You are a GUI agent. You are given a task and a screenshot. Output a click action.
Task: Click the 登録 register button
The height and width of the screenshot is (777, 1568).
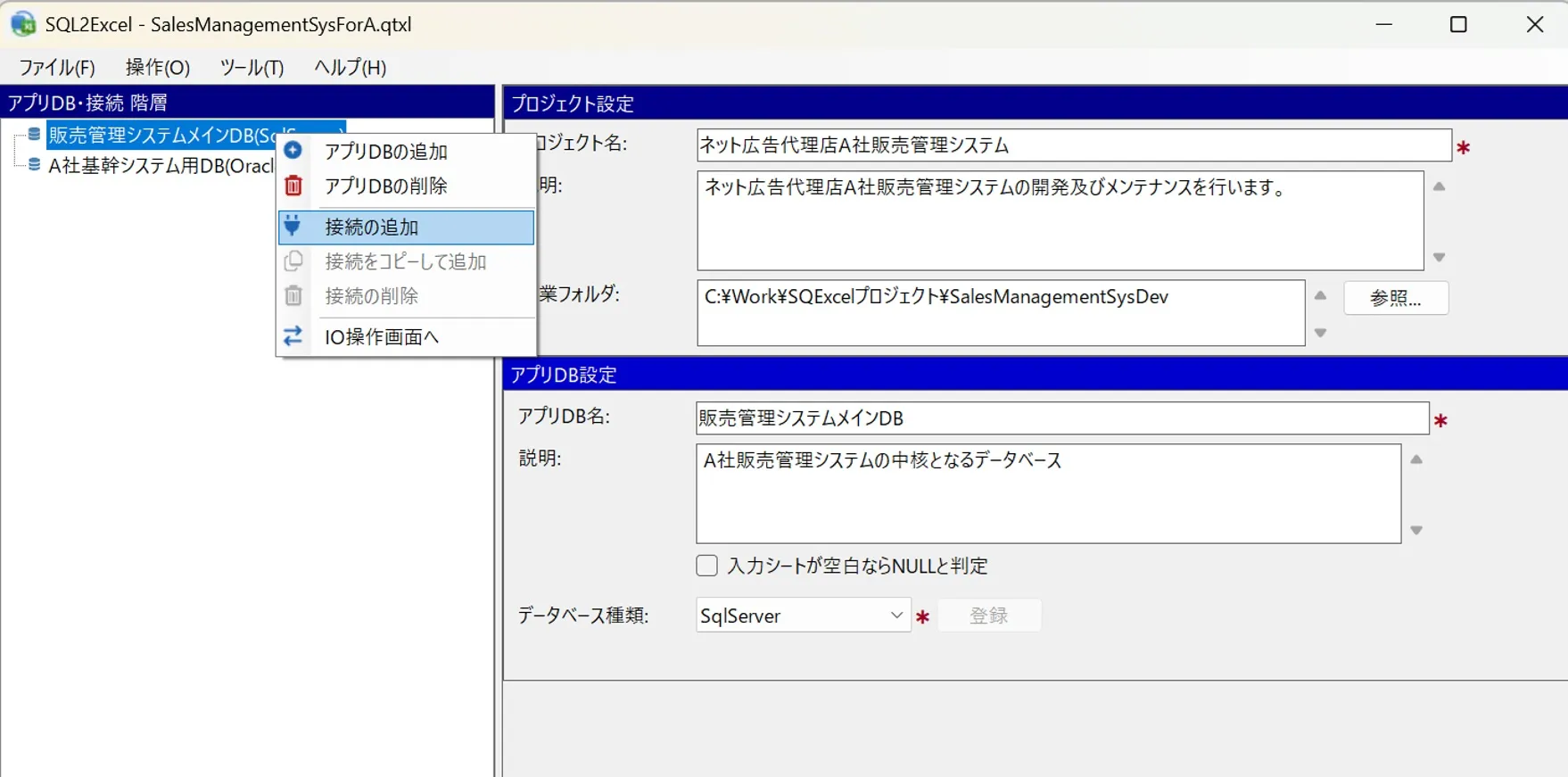click(989, 616)
